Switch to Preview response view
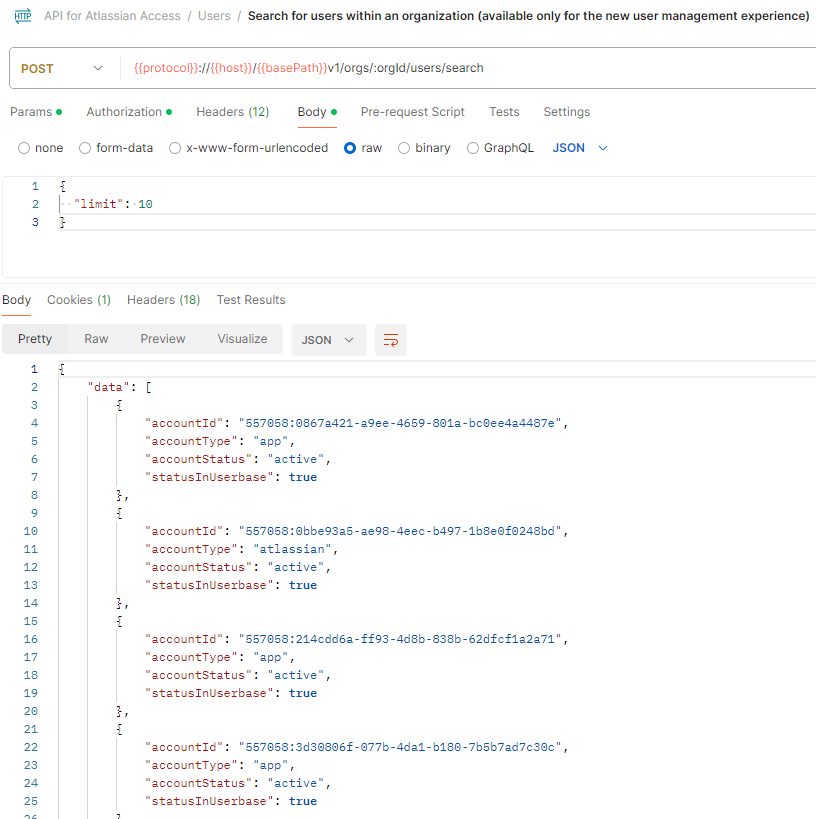Image resolution: width=816 pixels, height=819 pixels. pyautogui.click(x=163, y=339)
